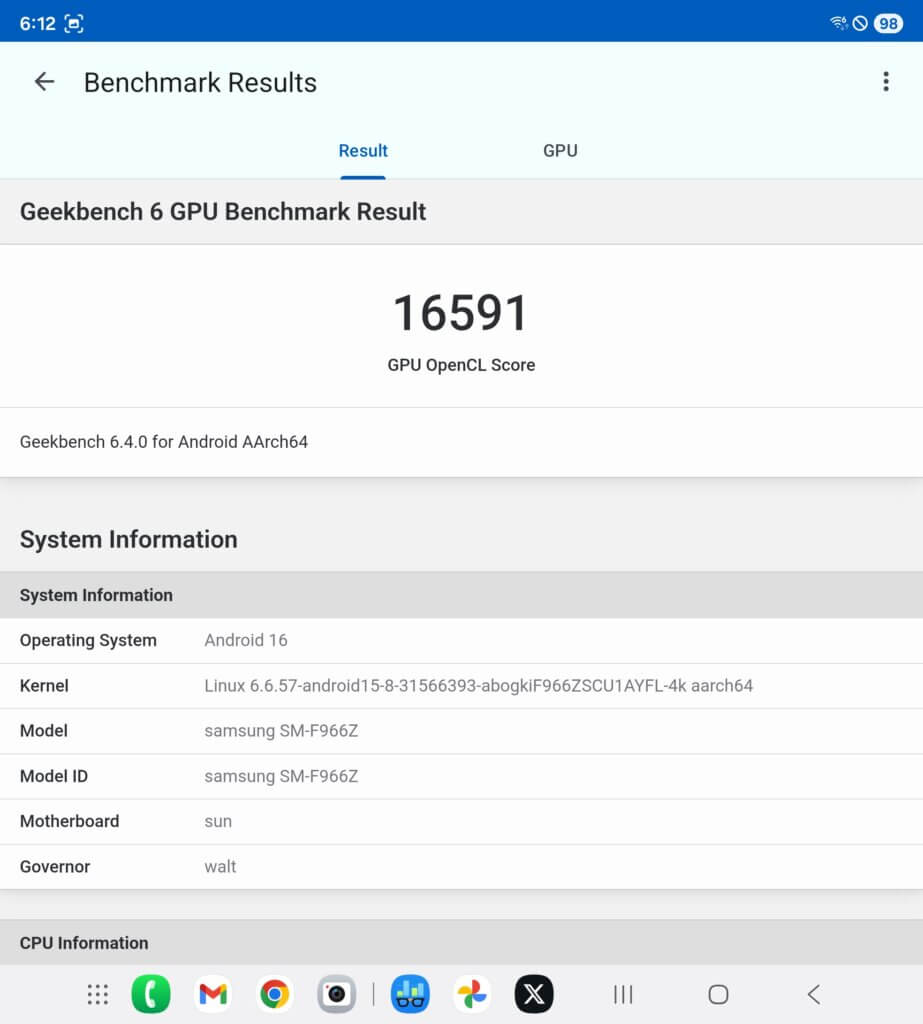Tap the recent apps navigation button
This screenshot has width=923, height=1024.
623,995
